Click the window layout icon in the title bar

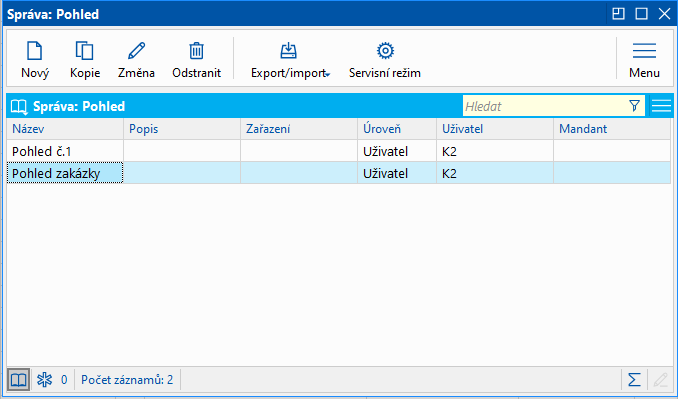618,14
